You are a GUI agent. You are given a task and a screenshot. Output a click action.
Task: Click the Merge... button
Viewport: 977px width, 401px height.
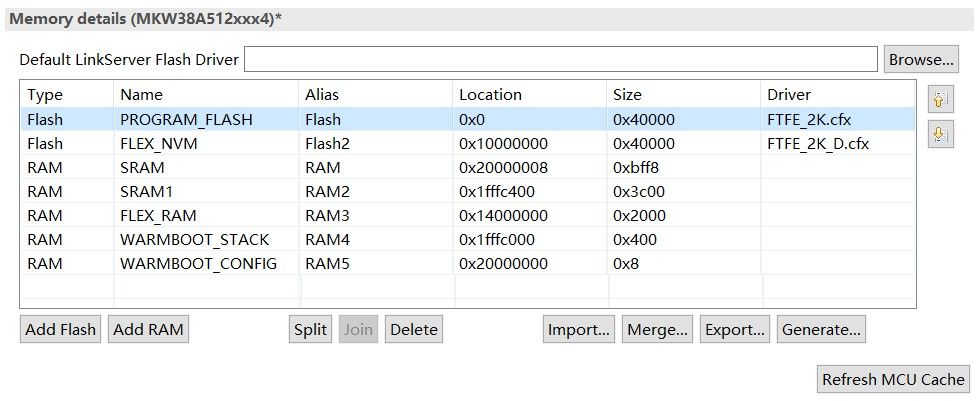coord(657,329)
